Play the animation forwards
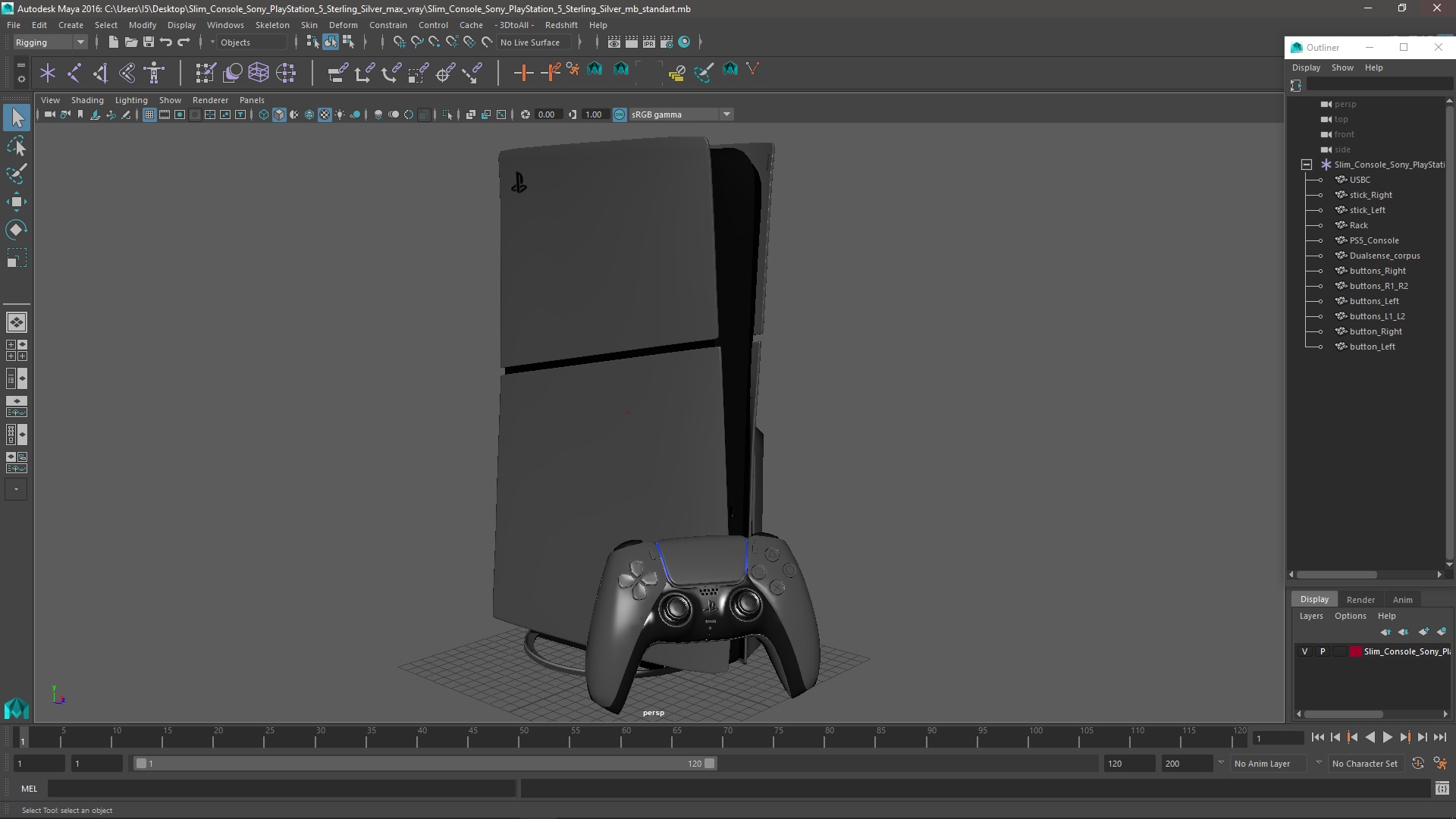 (x=1387, y=737)
